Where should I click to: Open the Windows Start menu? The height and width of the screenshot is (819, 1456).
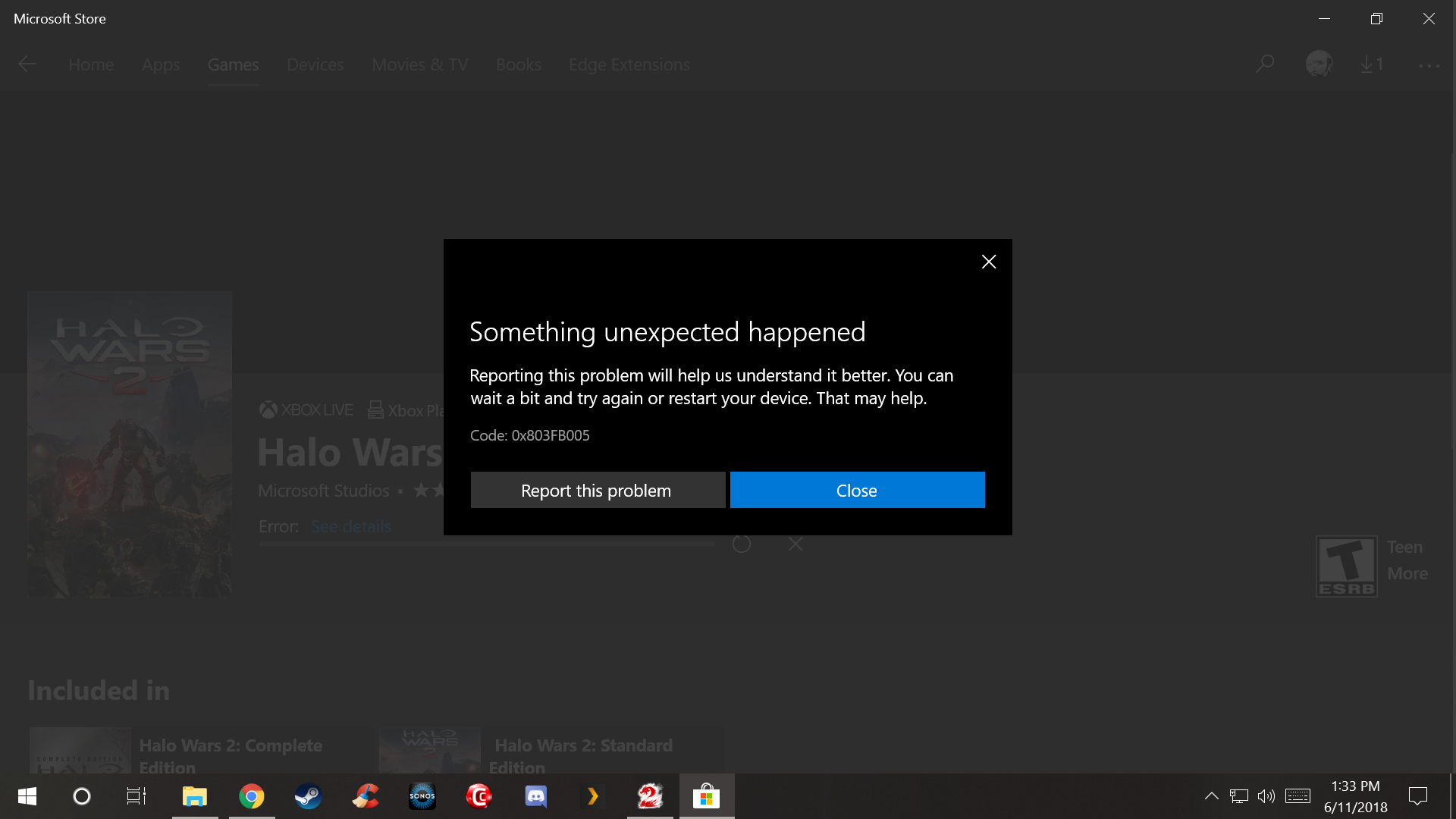tap(27, 796)
